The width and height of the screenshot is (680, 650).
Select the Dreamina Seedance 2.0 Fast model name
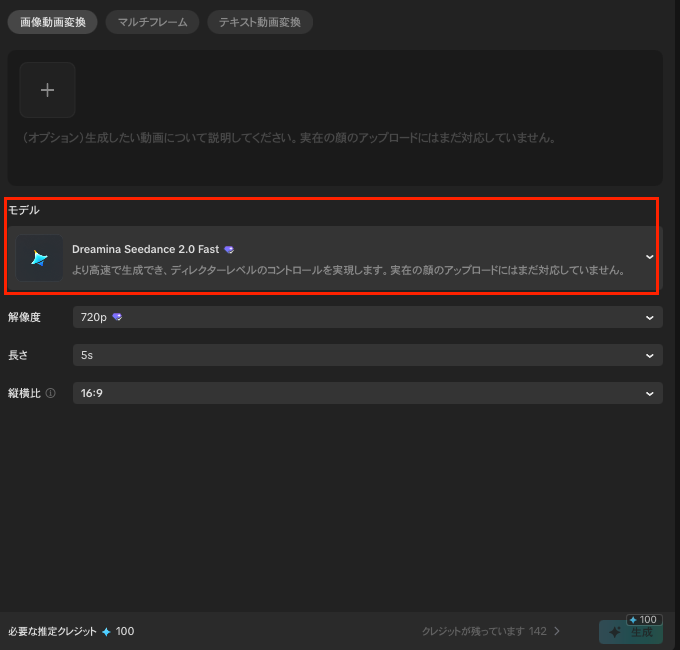(145, 249)
